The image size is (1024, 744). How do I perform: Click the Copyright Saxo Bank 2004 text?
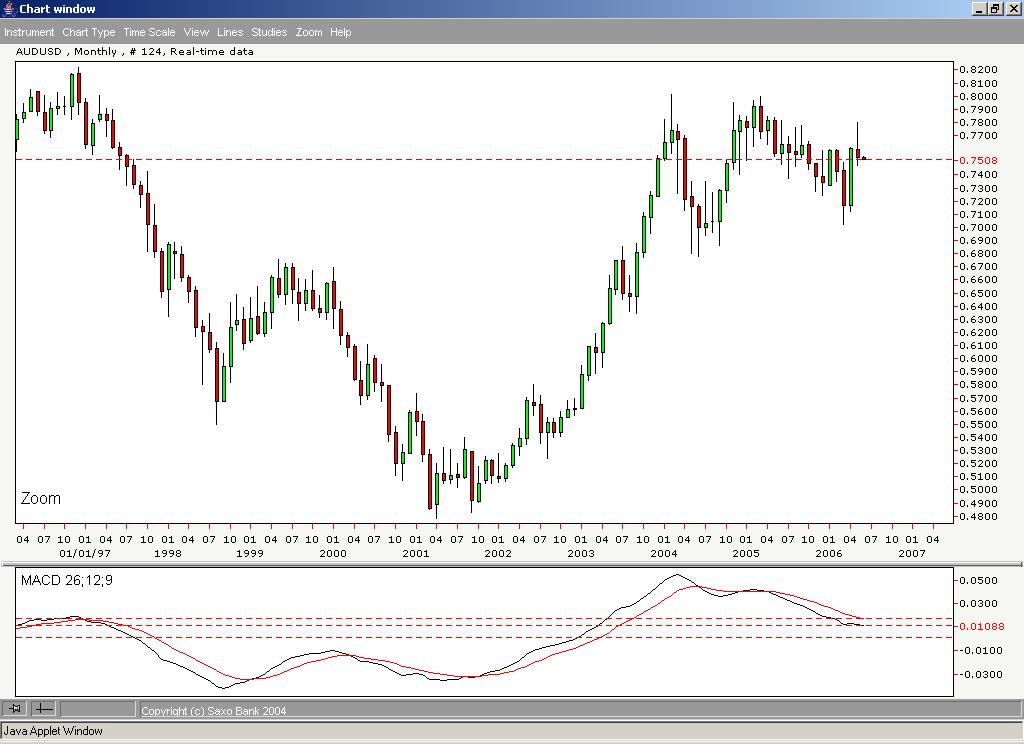tap(212, 710)
